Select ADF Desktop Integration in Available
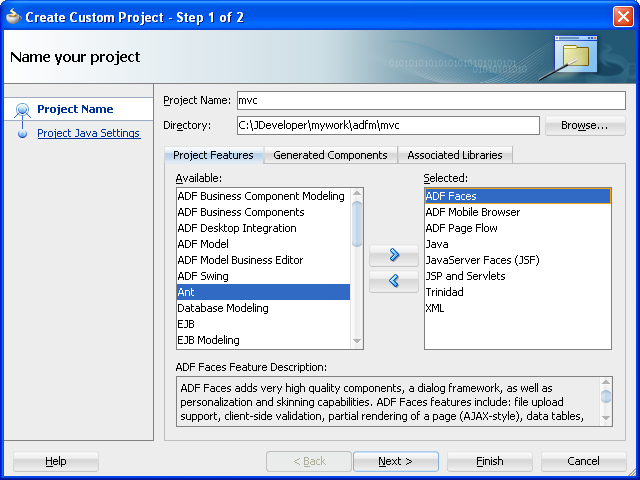 click(263, 228)
